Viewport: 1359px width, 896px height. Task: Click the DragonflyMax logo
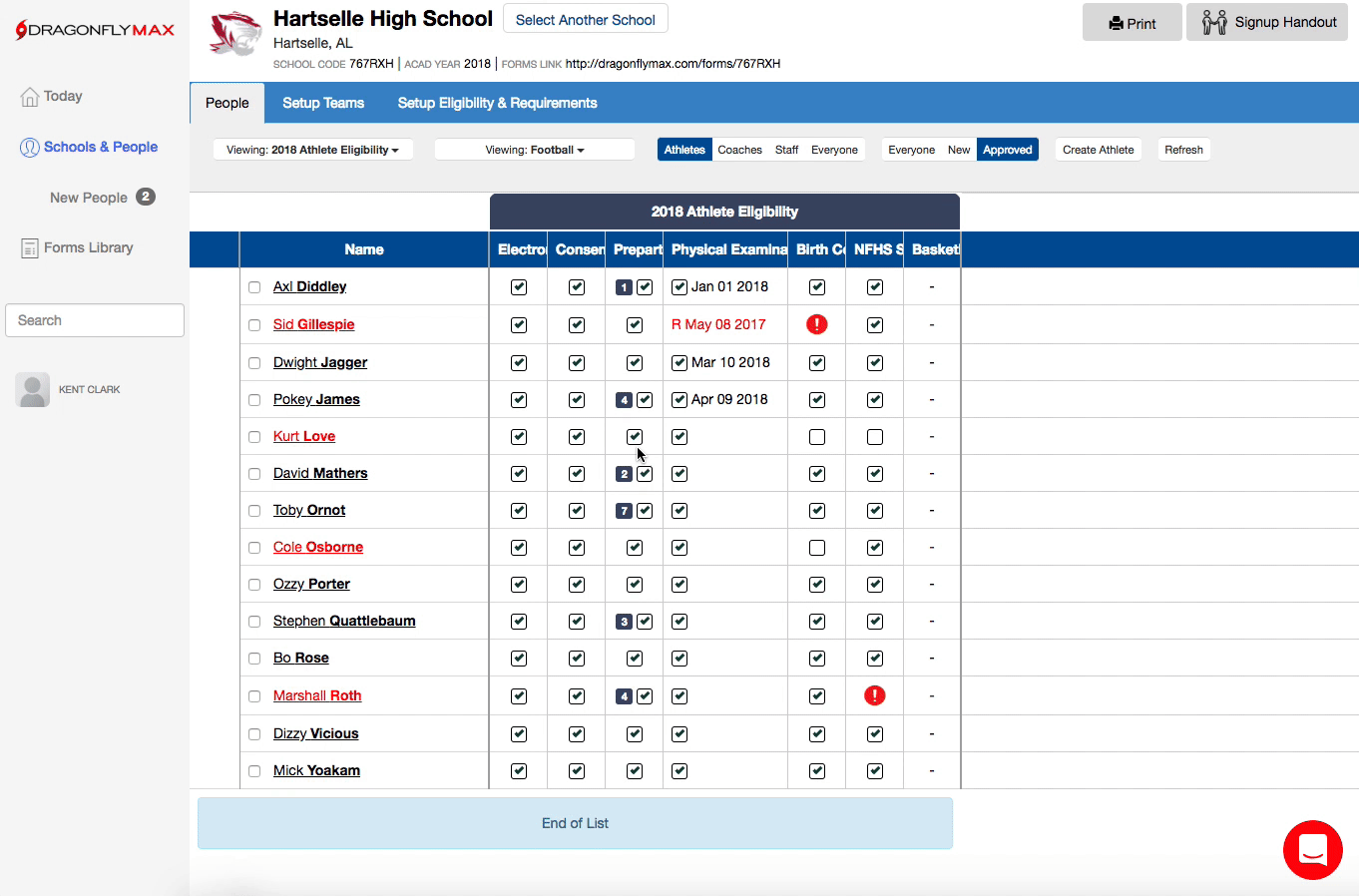[x=95, y=30]
